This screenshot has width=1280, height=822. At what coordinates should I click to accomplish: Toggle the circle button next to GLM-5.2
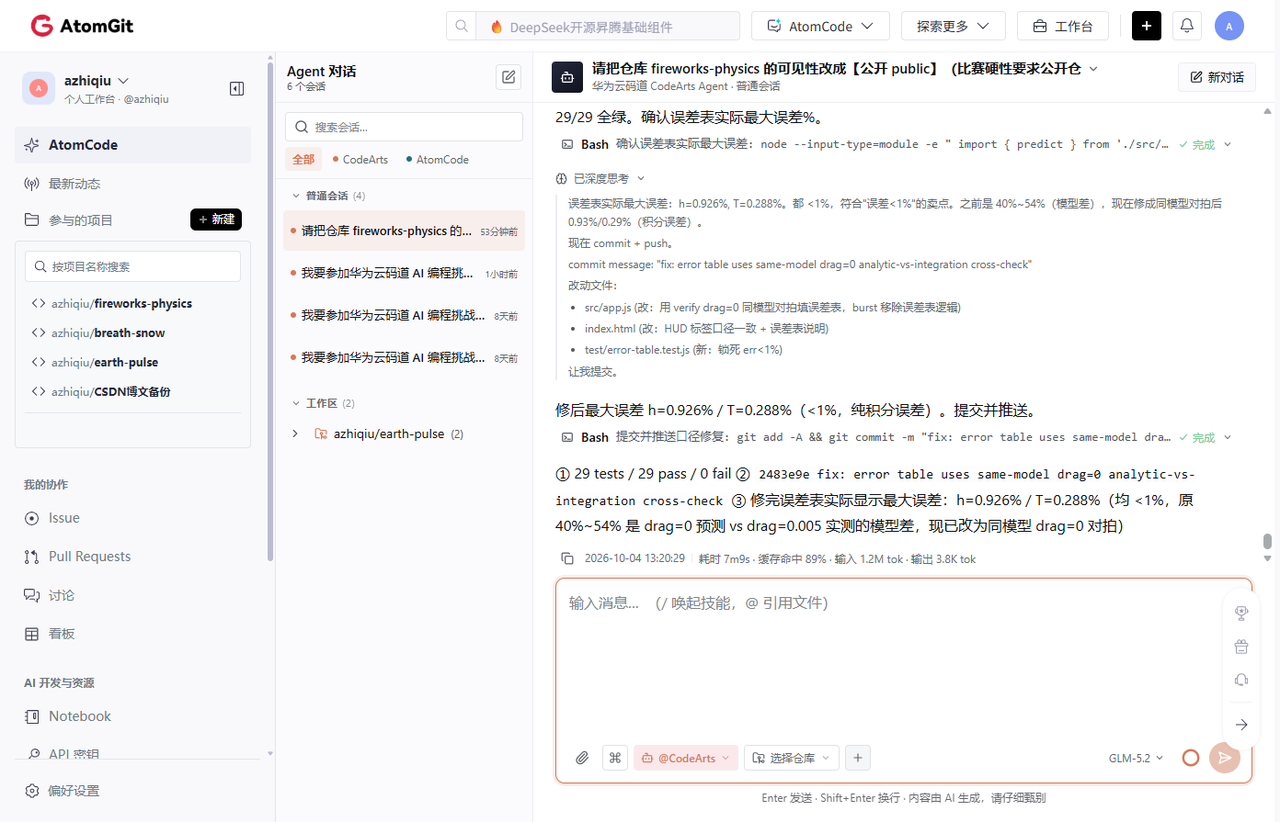pos(1190,758)
